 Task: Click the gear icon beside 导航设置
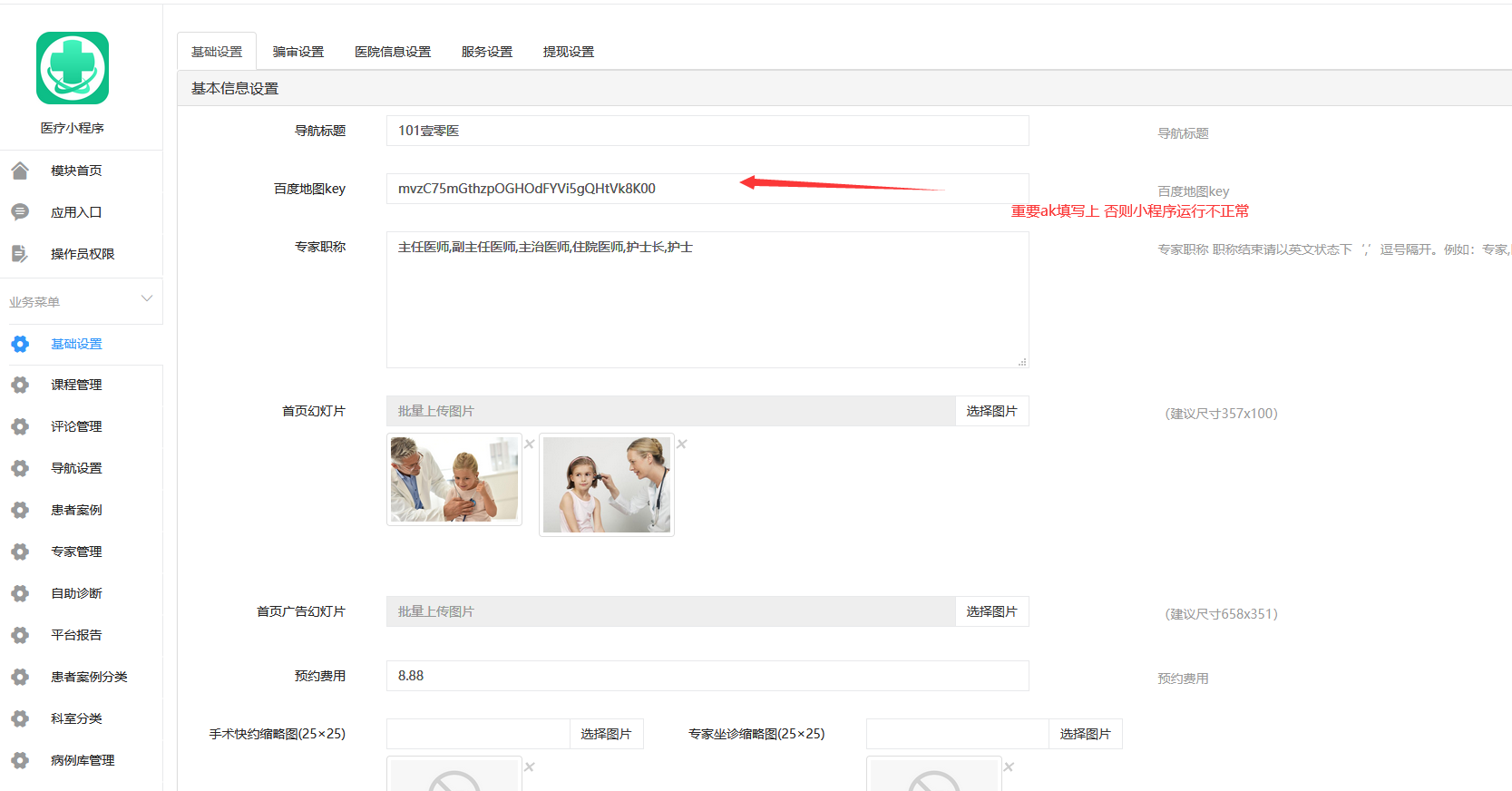click(20, 468)
